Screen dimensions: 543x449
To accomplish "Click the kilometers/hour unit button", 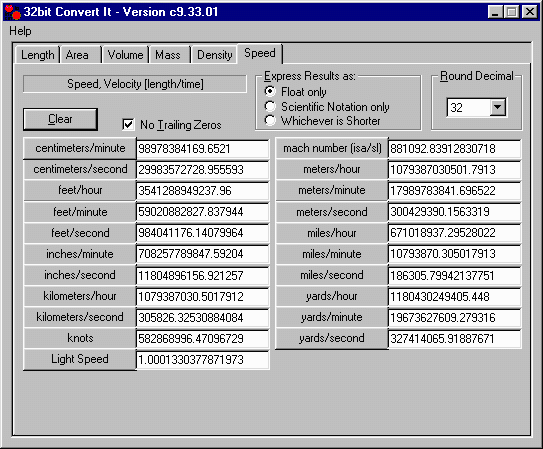I will pyautogui.click(x=80, y=296).
